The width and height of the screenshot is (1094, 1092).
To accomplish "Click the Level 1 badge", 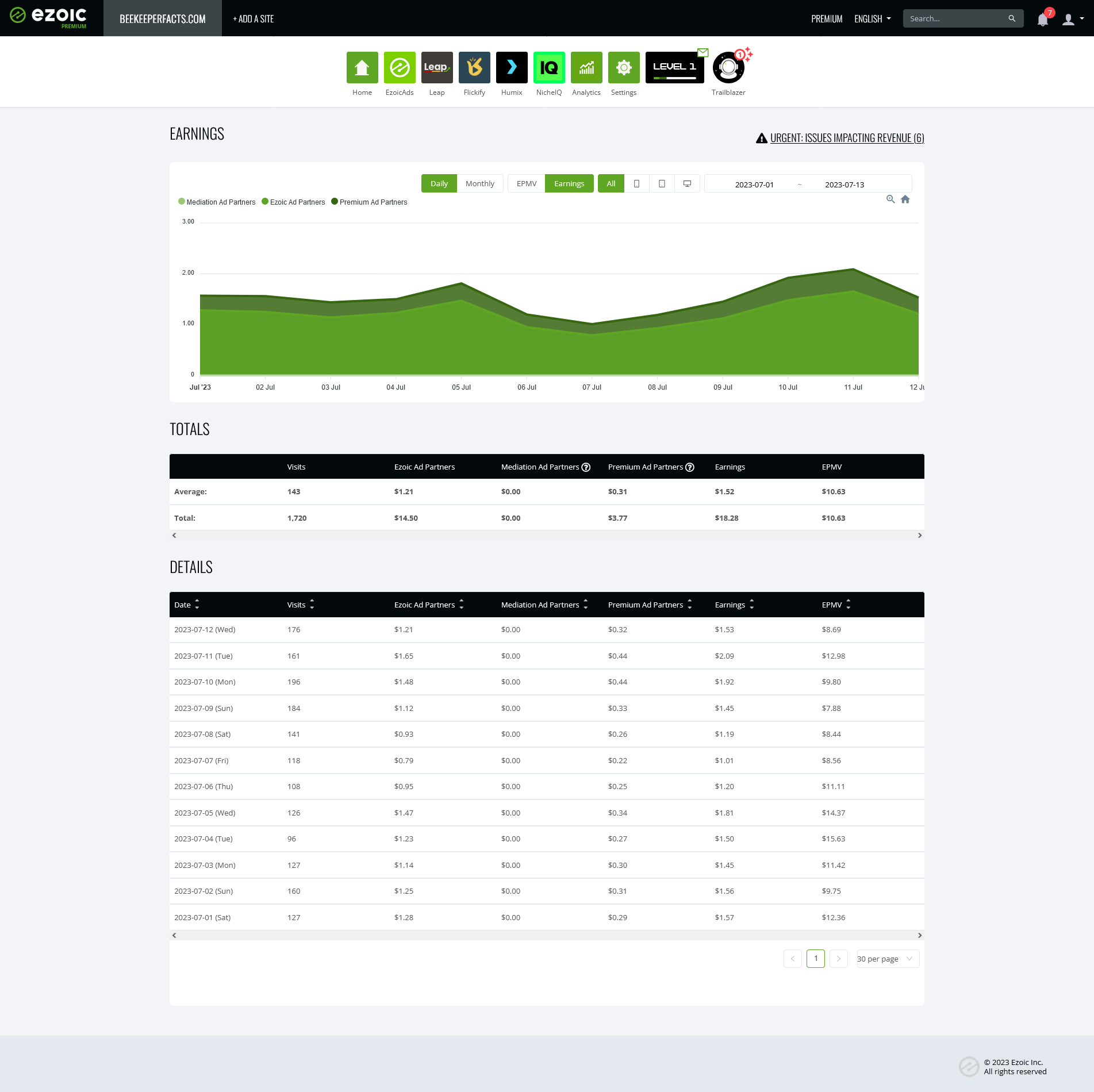I will click(x=675, y=68).
